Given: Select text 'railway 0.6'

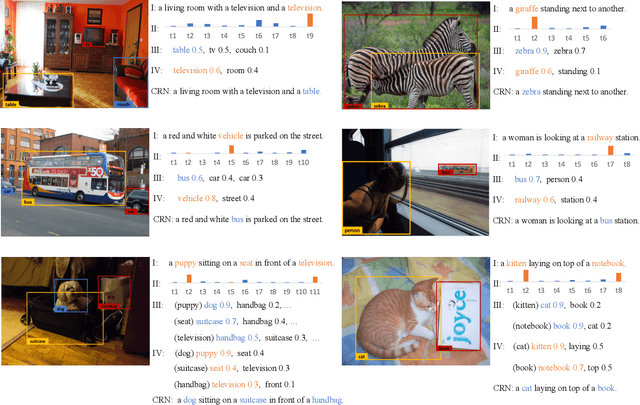Looking at the screenshot, I should (x=535, y=200).
